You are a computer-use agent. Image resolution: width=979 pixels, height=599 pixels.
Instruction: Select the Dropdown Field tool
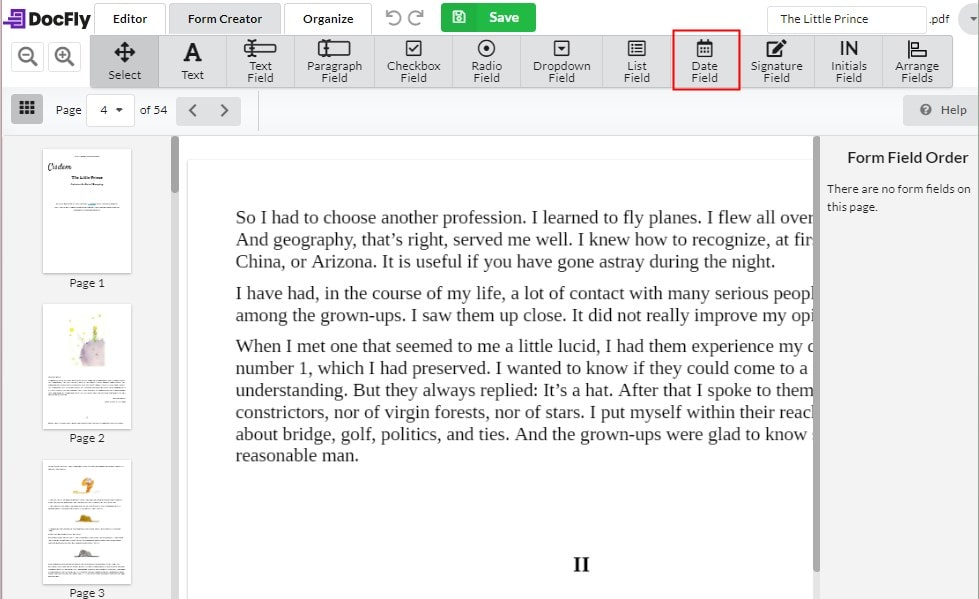click(x=561, y=61)
